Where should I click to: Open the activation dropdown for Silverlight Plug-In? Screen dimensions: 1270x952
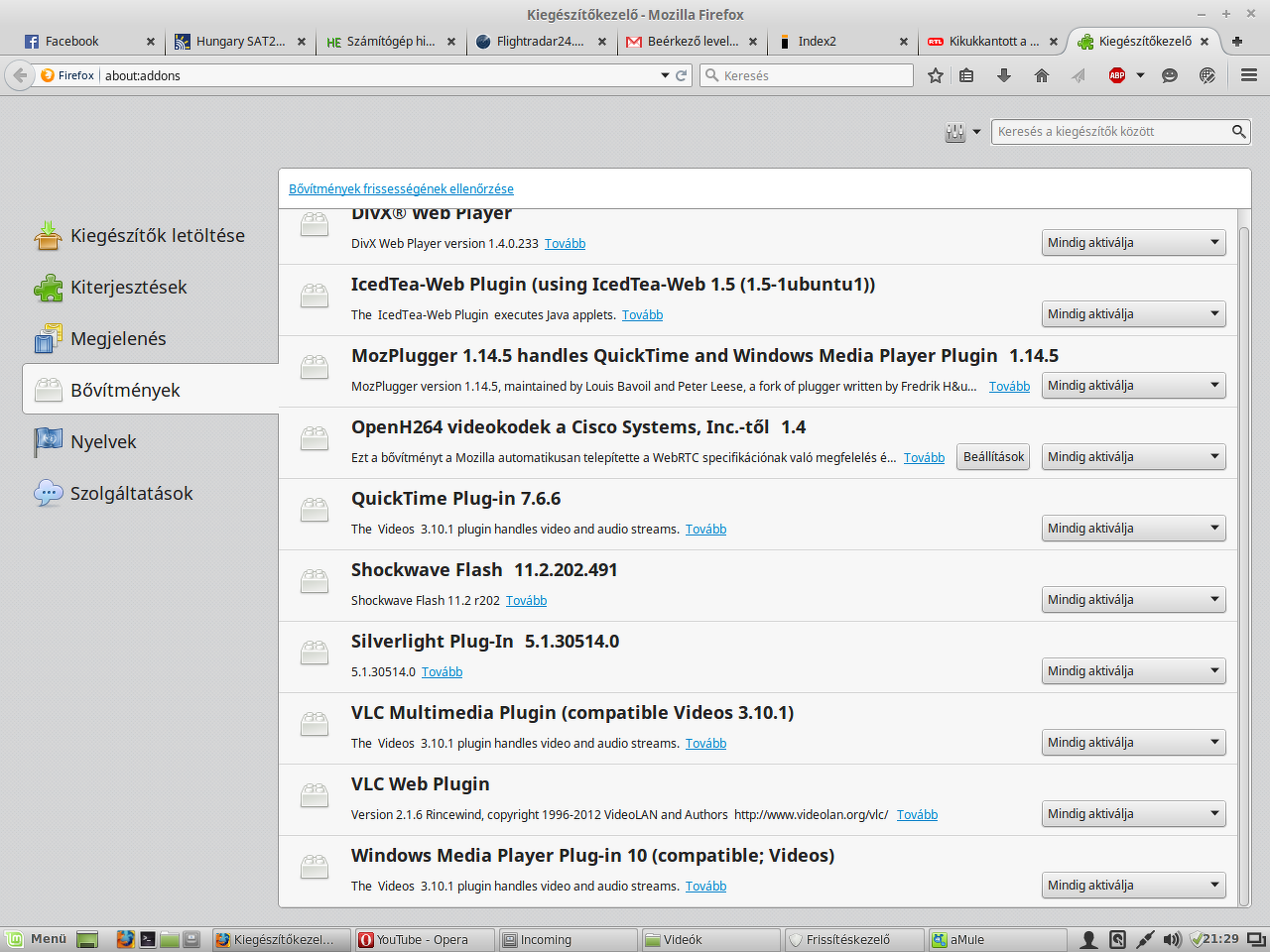point(1133,671)
